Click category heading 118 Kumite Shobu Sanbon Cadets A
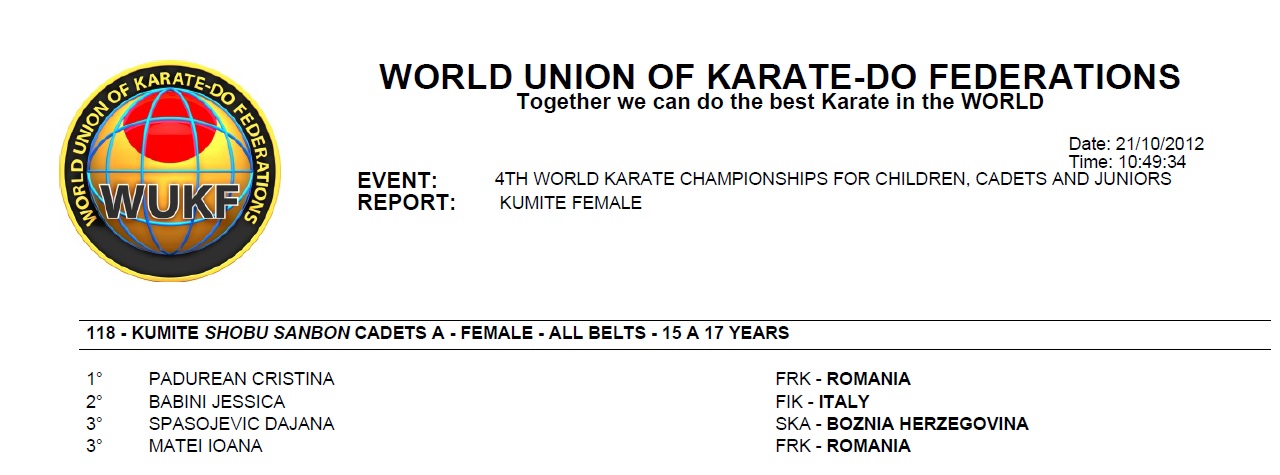This screenshot has width=1280, height=475. point(438,333)
